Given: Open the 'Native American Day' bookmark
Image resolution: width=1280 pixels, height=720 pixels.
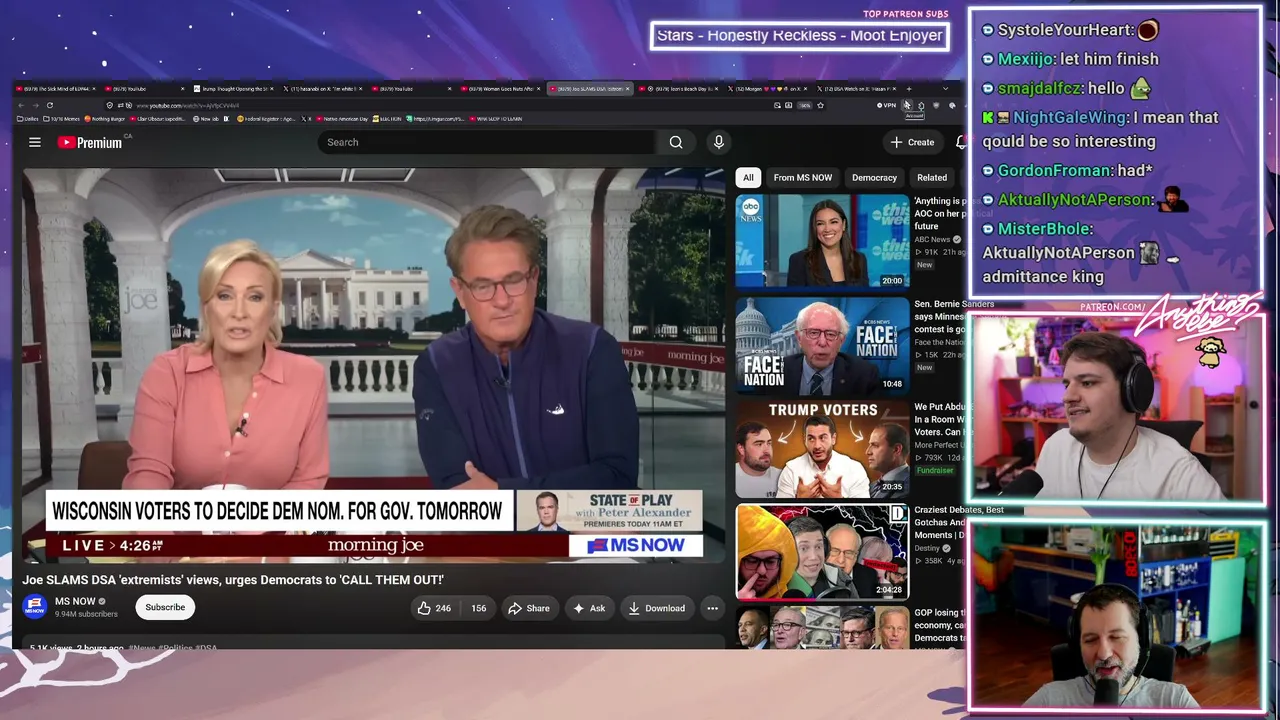Looking at the screenshot, I should (341, 119).
